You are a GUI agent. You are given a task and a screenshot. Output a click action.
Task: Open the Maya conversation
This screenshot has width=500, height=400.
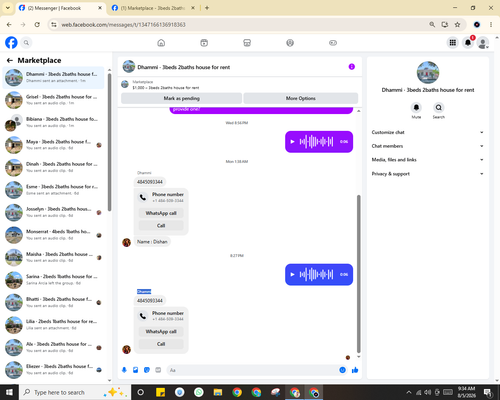53,145
